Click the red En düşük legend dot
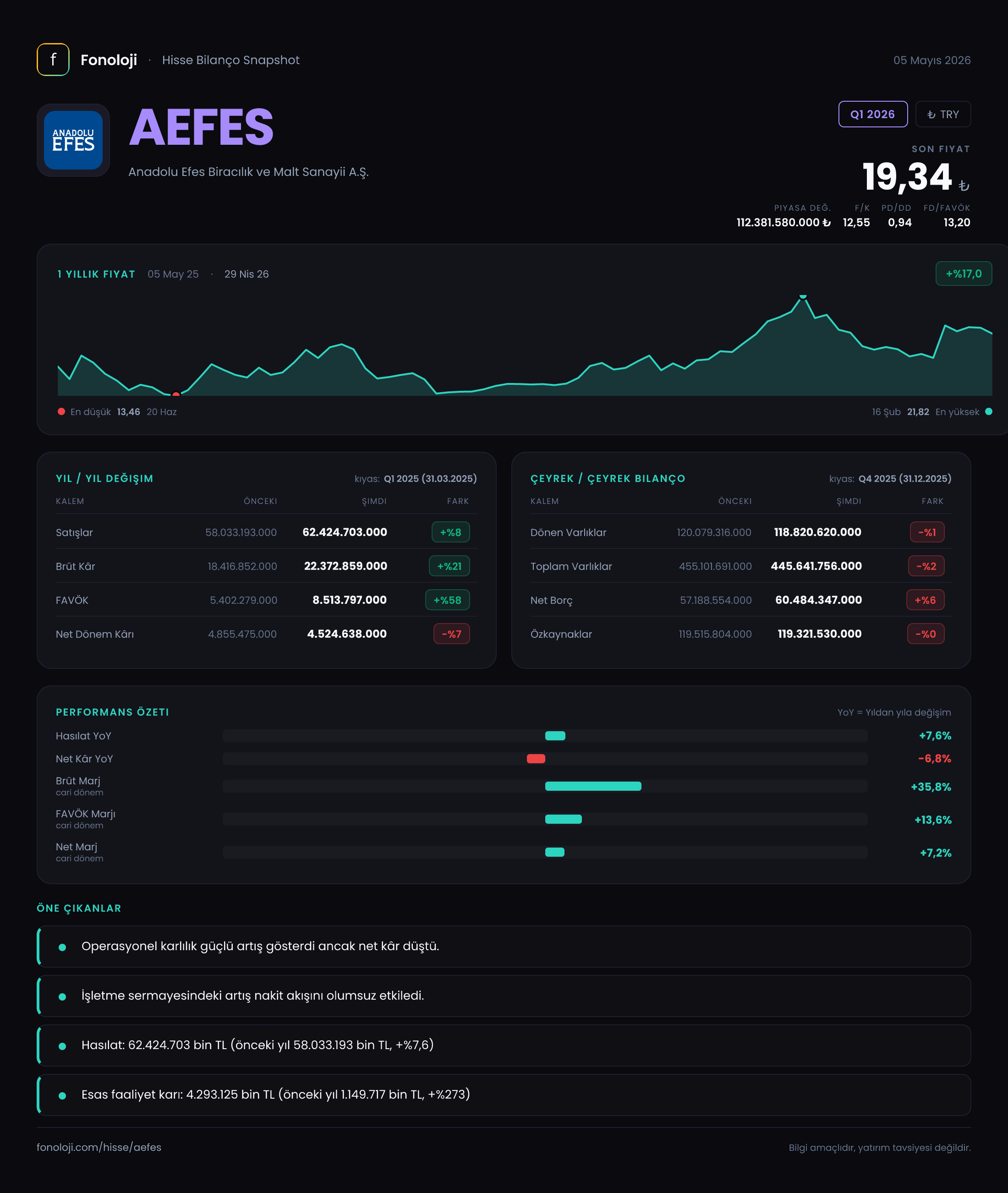 pos(61,411)
